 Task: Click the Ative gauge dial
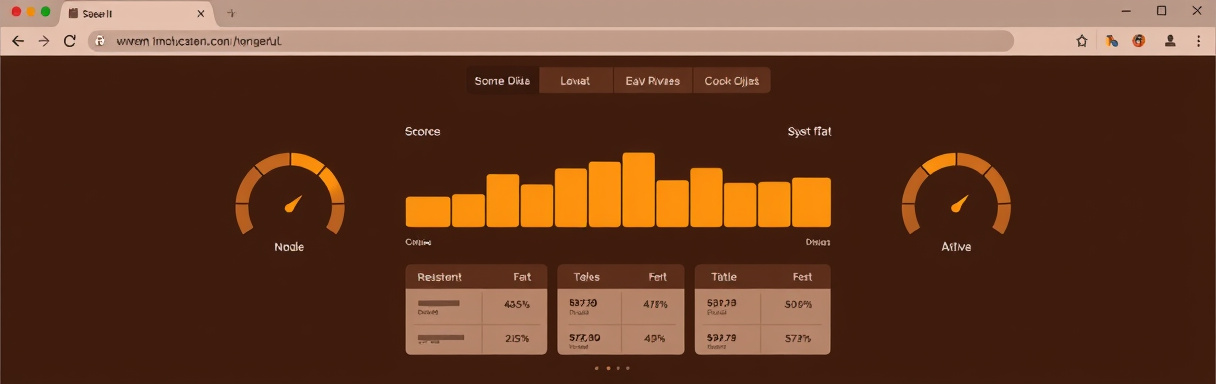(x=956, y=195)
